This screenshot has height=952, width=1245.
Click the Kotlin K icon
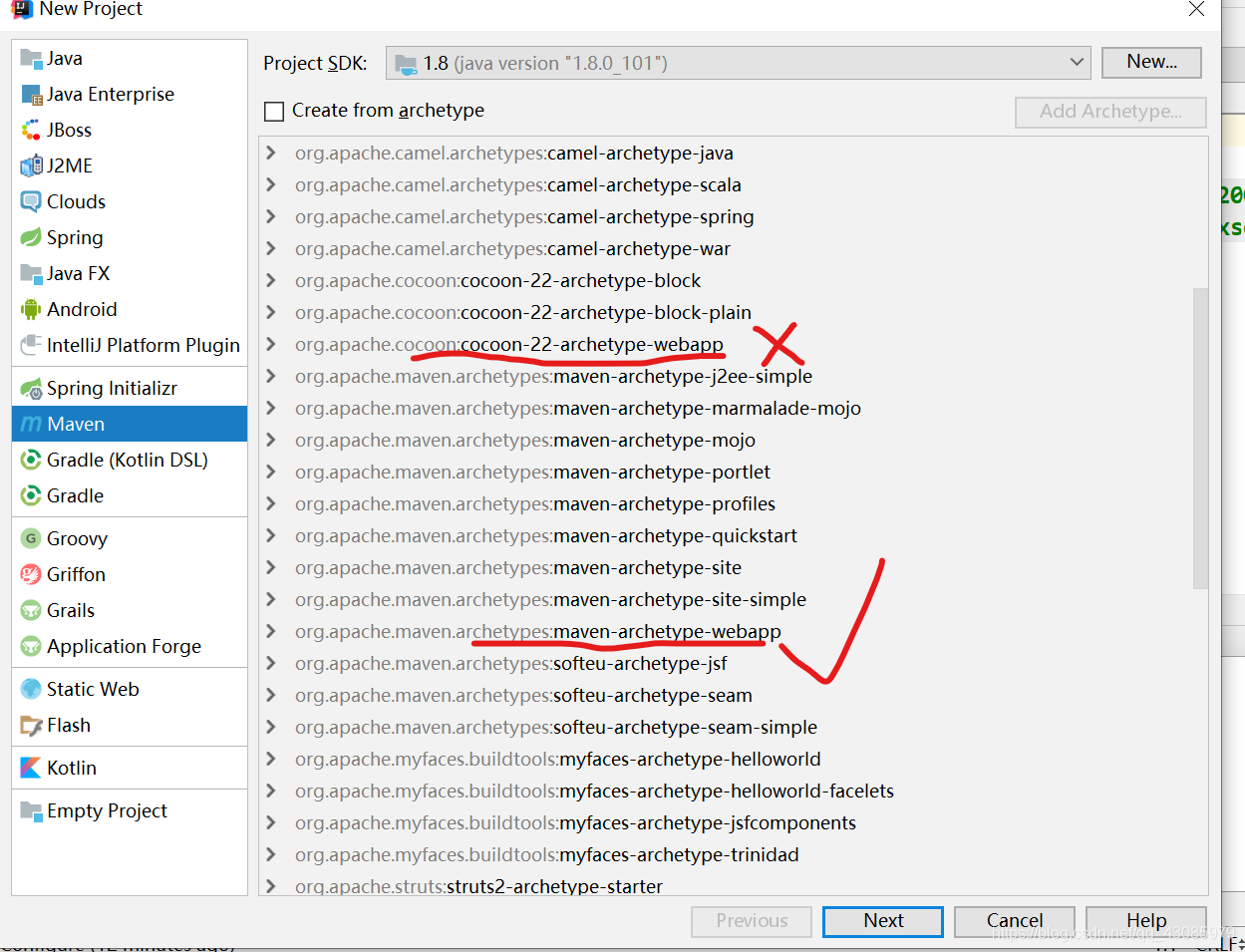(31, 768)
